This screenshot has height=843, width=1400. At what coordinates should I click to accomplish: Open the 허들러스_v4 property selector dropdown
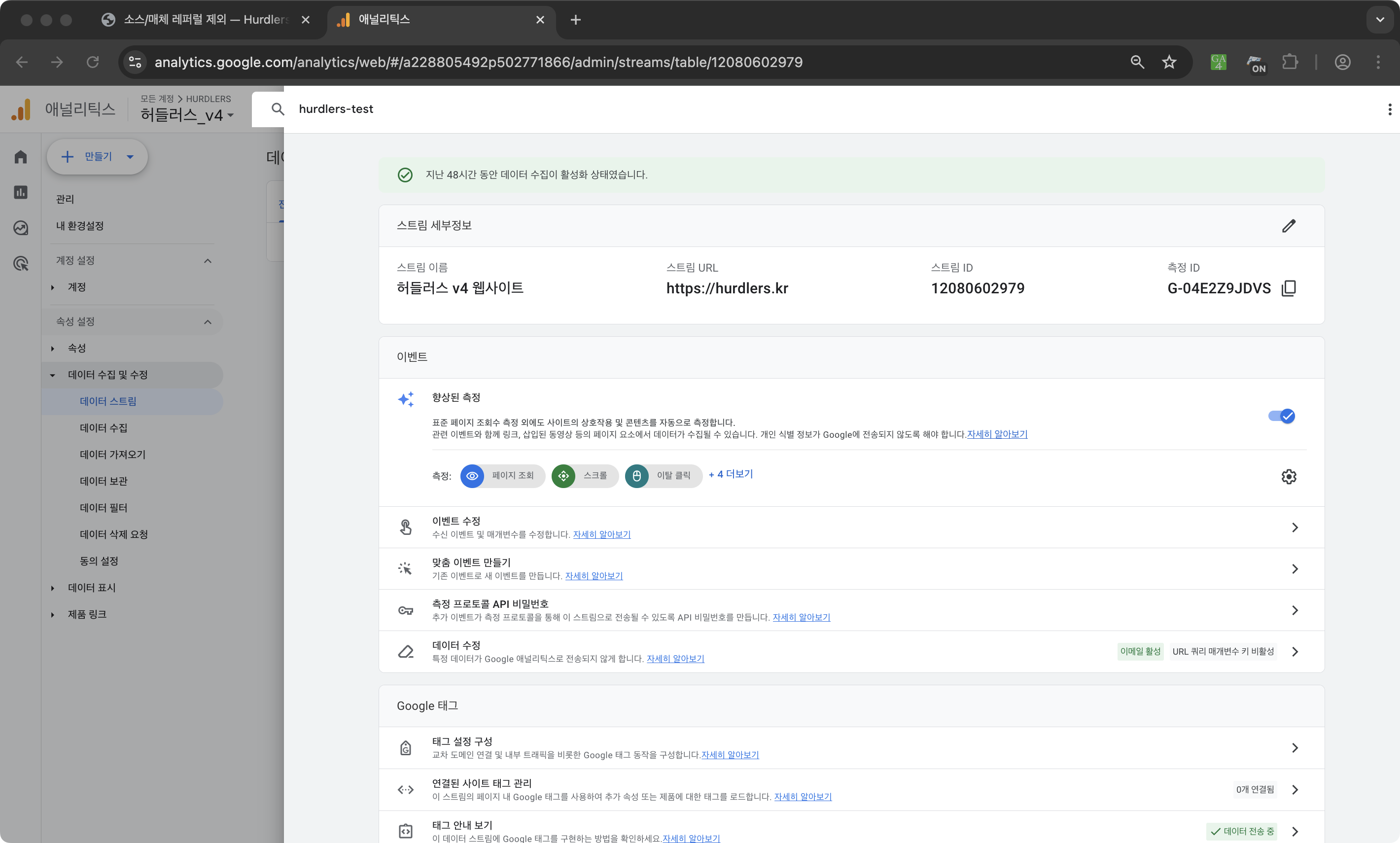click(187, 115)
